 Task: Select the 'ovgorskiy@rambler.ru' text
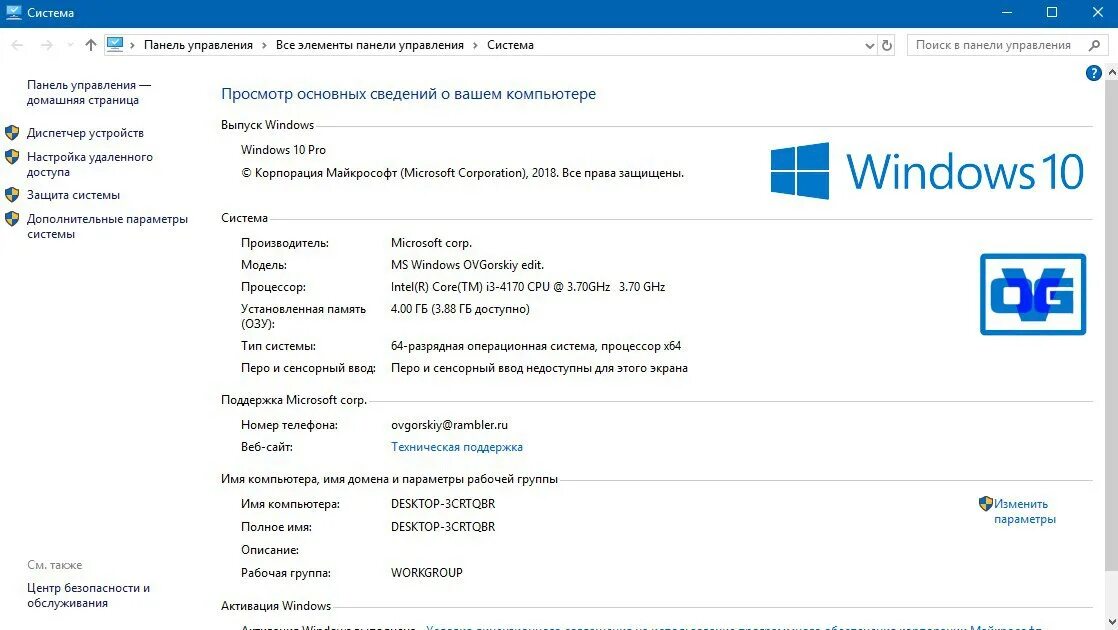coord(449,425)
